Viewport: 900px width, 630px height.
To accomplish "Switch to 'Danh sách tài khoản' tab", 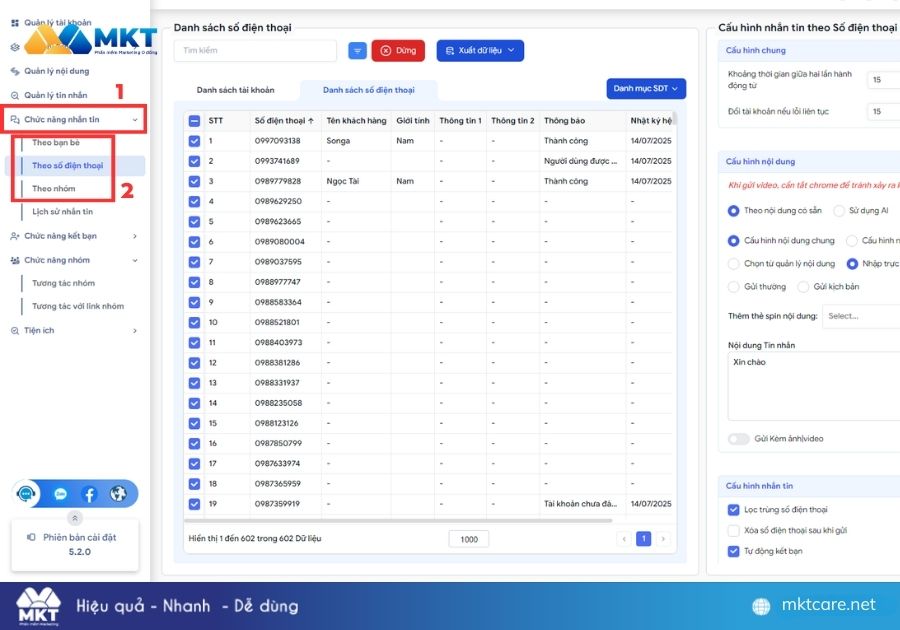I will click(235, 90).
